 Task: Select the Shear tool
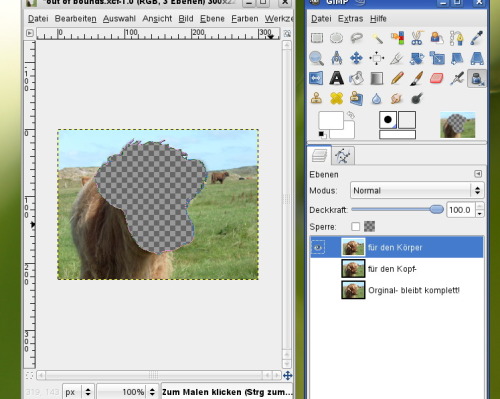click(457, 58)
